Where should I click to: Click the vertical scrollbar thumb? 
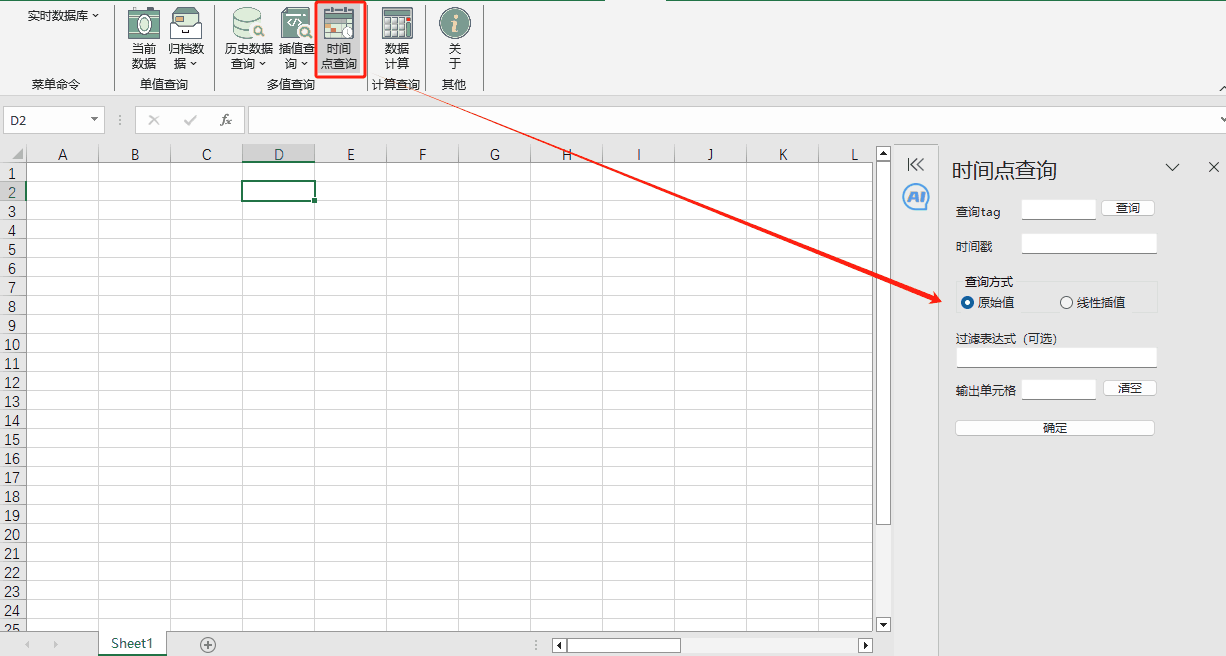click(883, 343)
